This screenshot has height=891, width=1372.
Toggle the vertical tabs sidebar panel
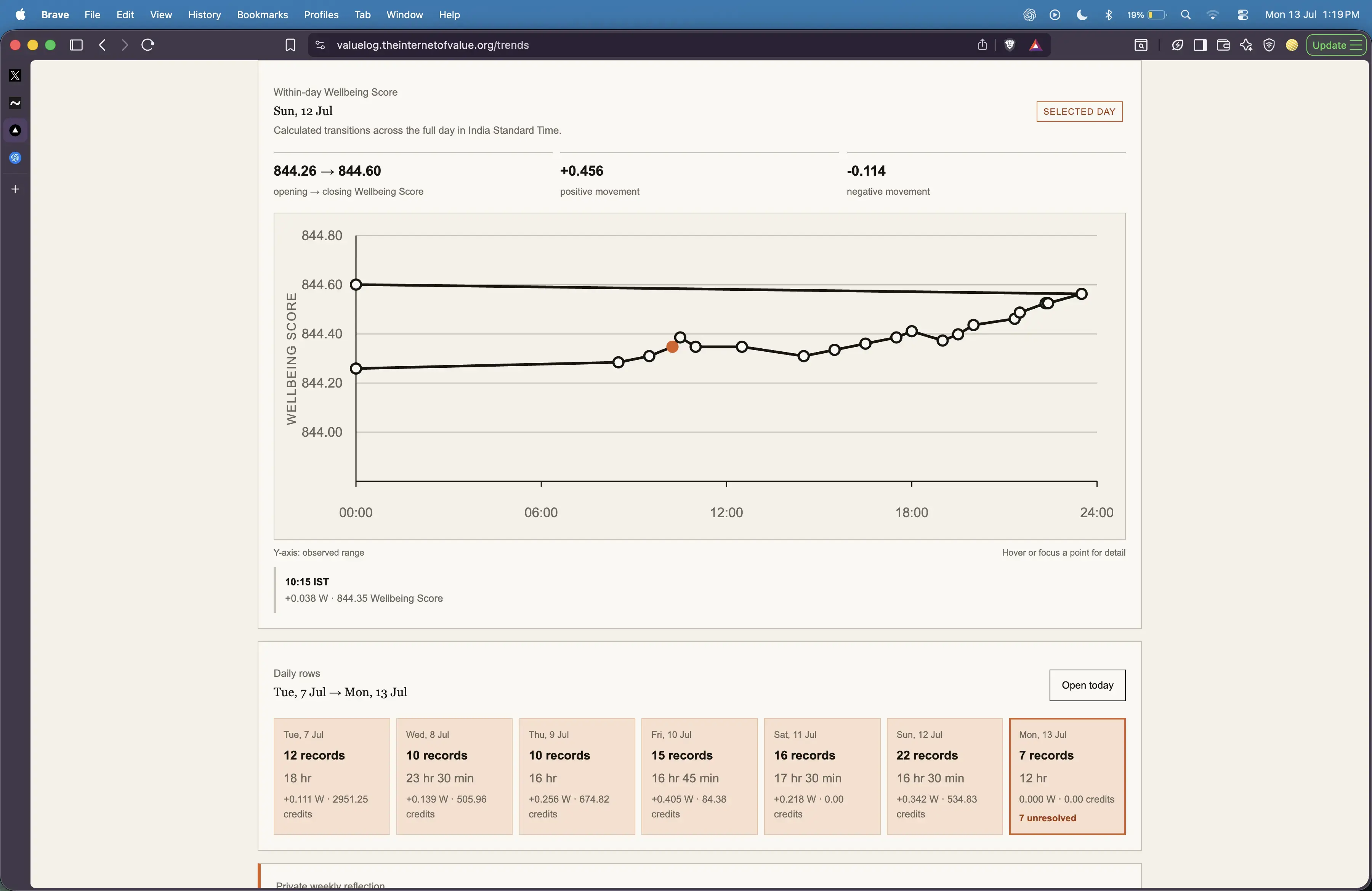[76, 45]
